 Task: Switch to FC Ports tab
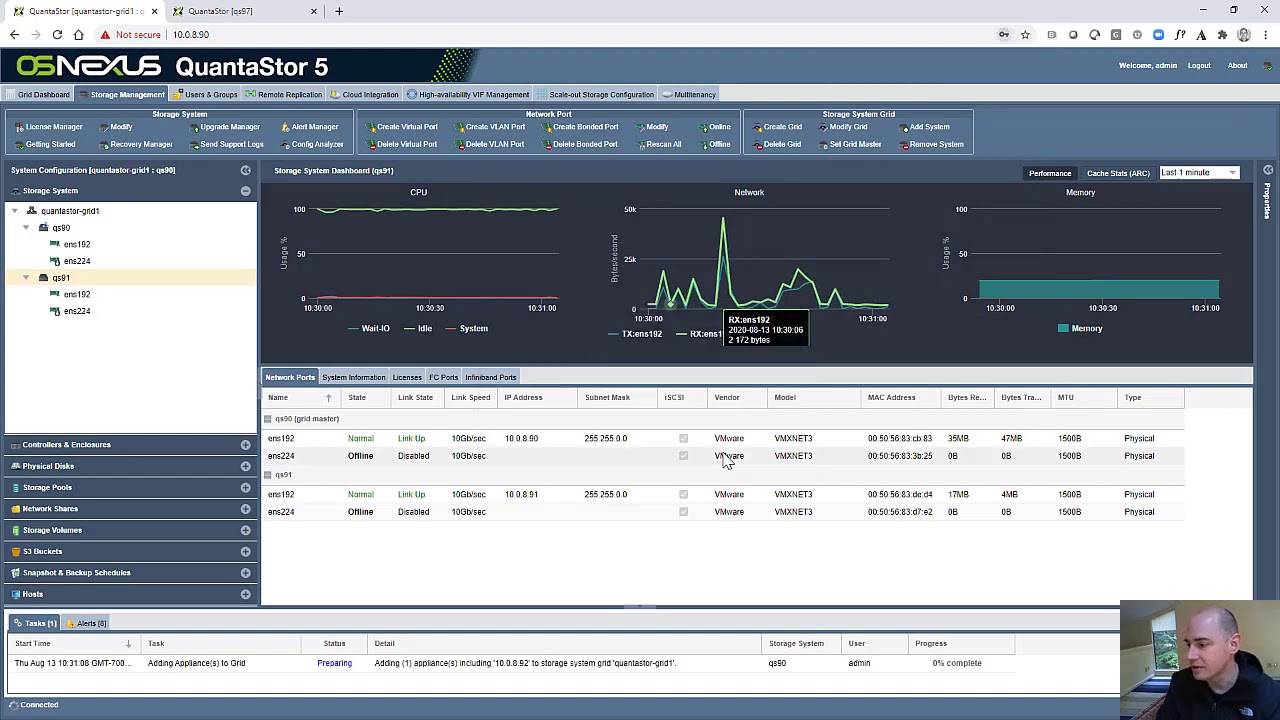443,377
